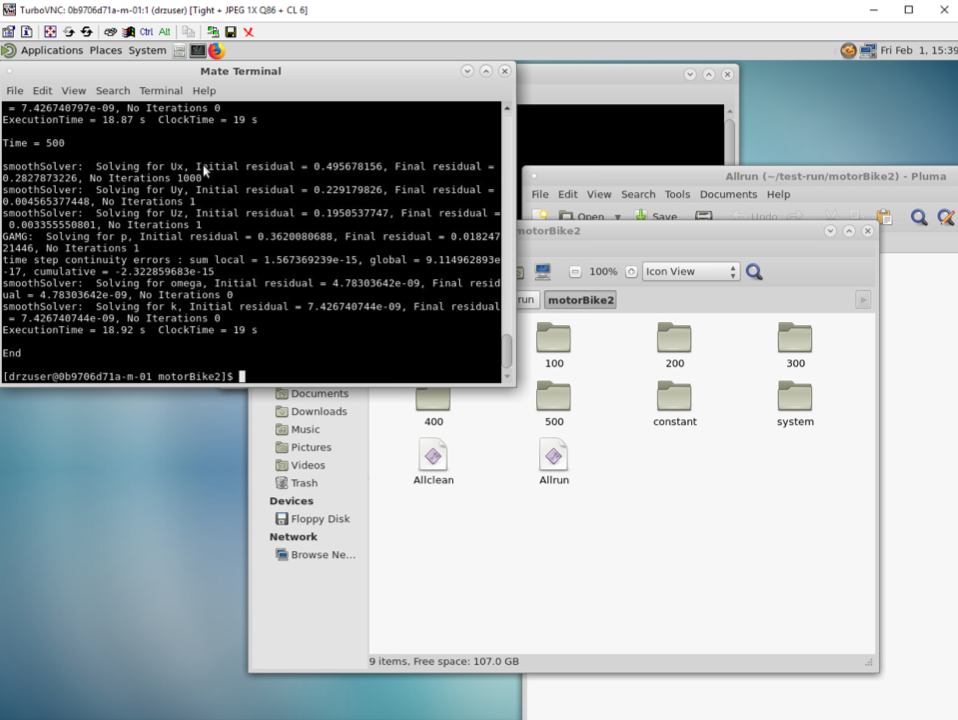Click TurboVNC send Ctrl-Esc icon
Viewport: 958px width, 720px height.
128,32
